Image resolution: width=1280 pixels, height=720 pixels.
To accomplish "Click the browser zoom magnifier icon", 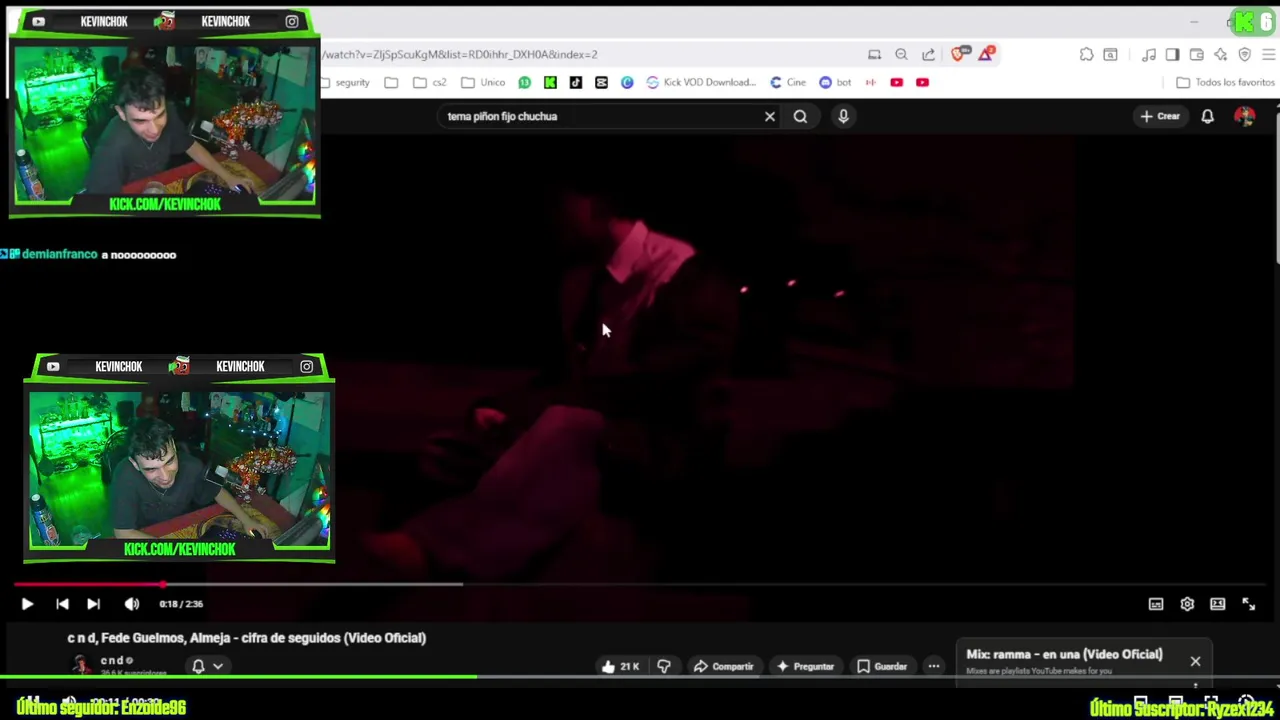I will coord(901,55).
